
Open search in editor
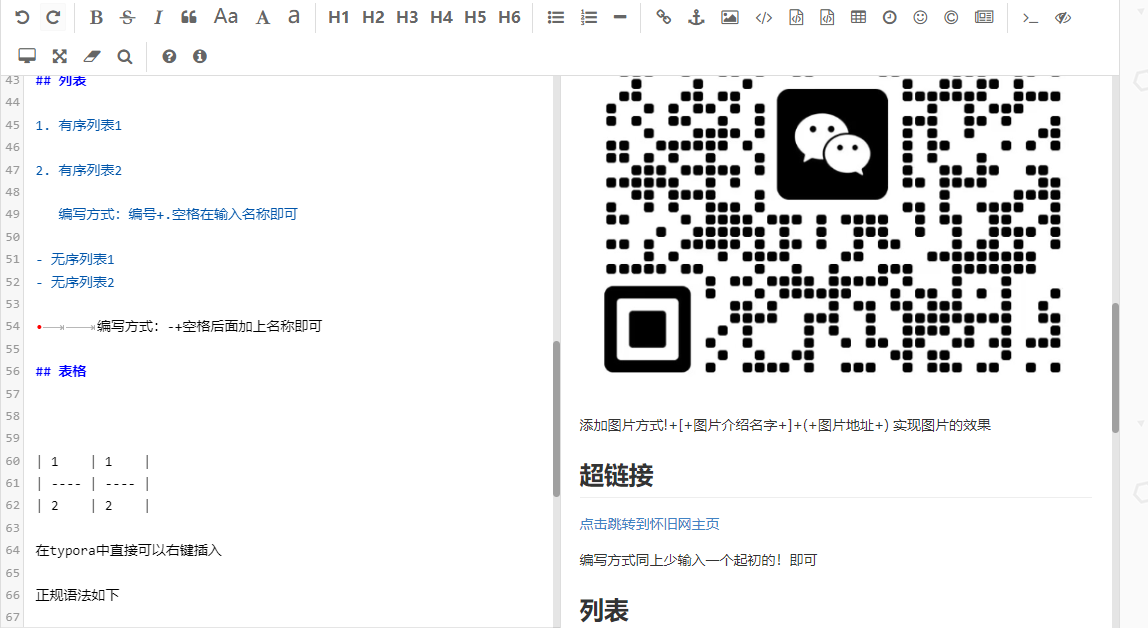point(124,56)
